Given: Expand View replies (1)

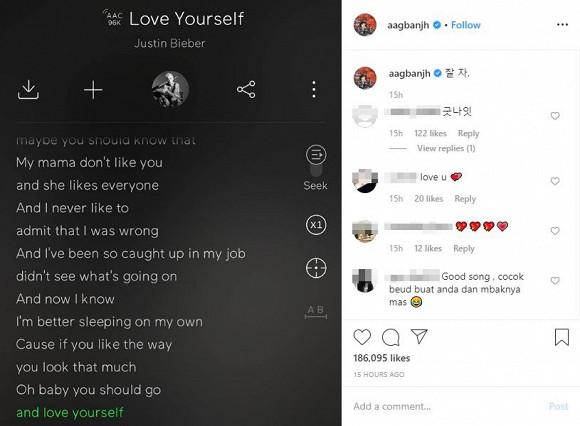Looking at the screenshot, I should [x=446, y=148].
